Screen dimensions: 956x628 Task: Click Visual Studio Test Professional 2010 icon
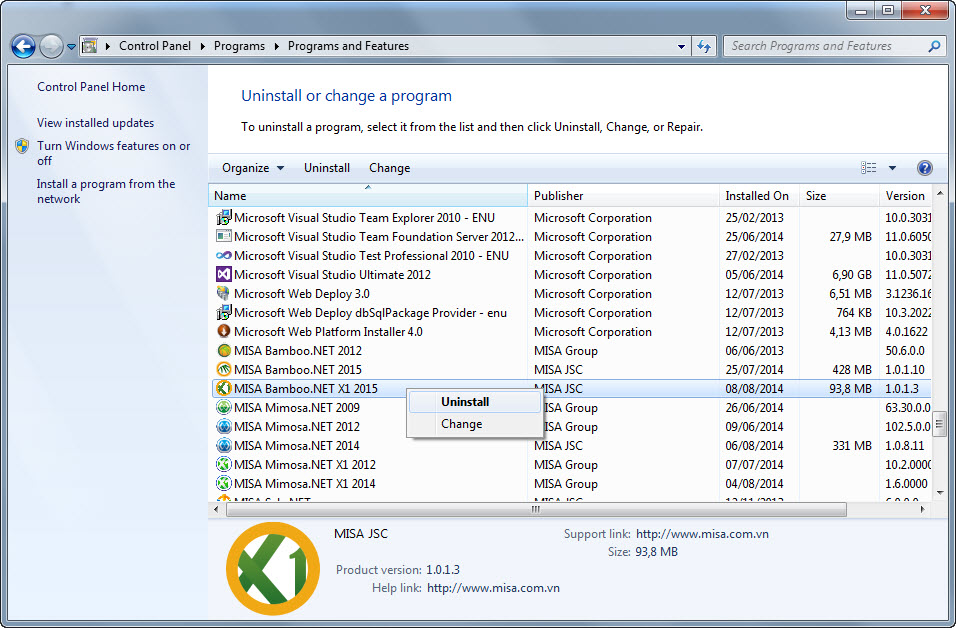(224, 255)
